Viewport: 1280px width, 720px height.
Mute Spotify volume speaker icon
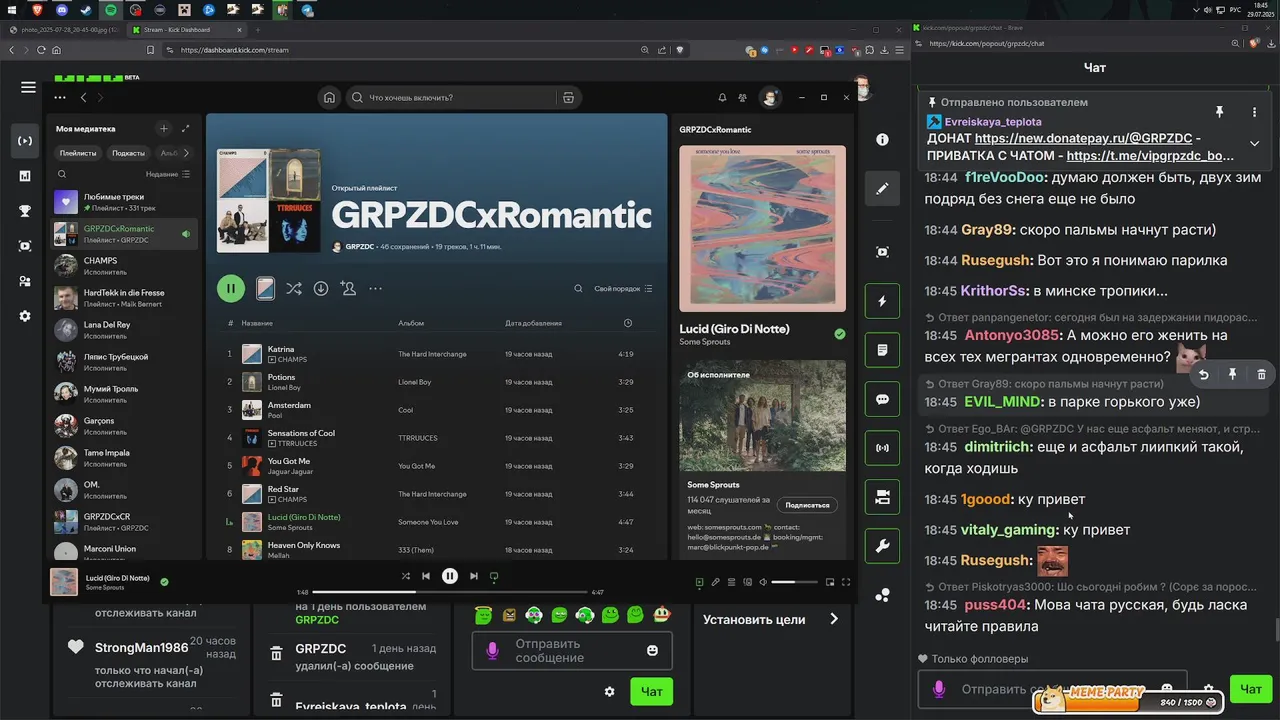pos(763,582)
